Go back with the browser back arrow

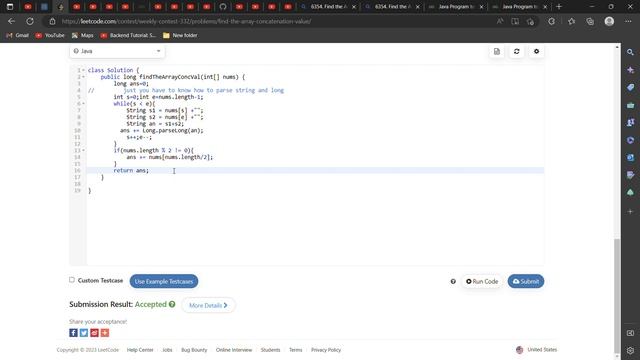(x=11, y=21)
